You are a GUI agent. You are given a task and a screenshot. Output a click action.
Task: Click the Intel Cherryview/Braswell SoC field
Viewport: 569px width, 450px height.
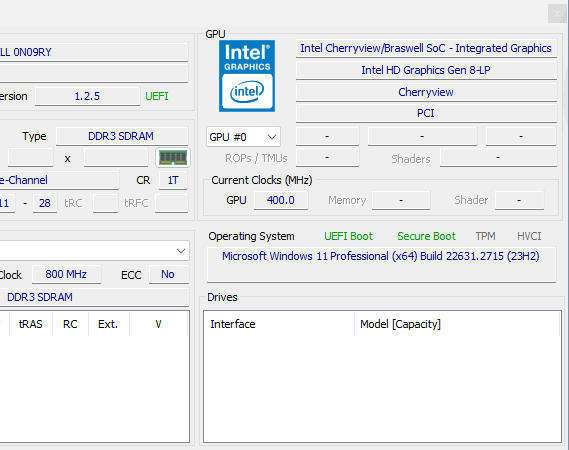[426, 48]
